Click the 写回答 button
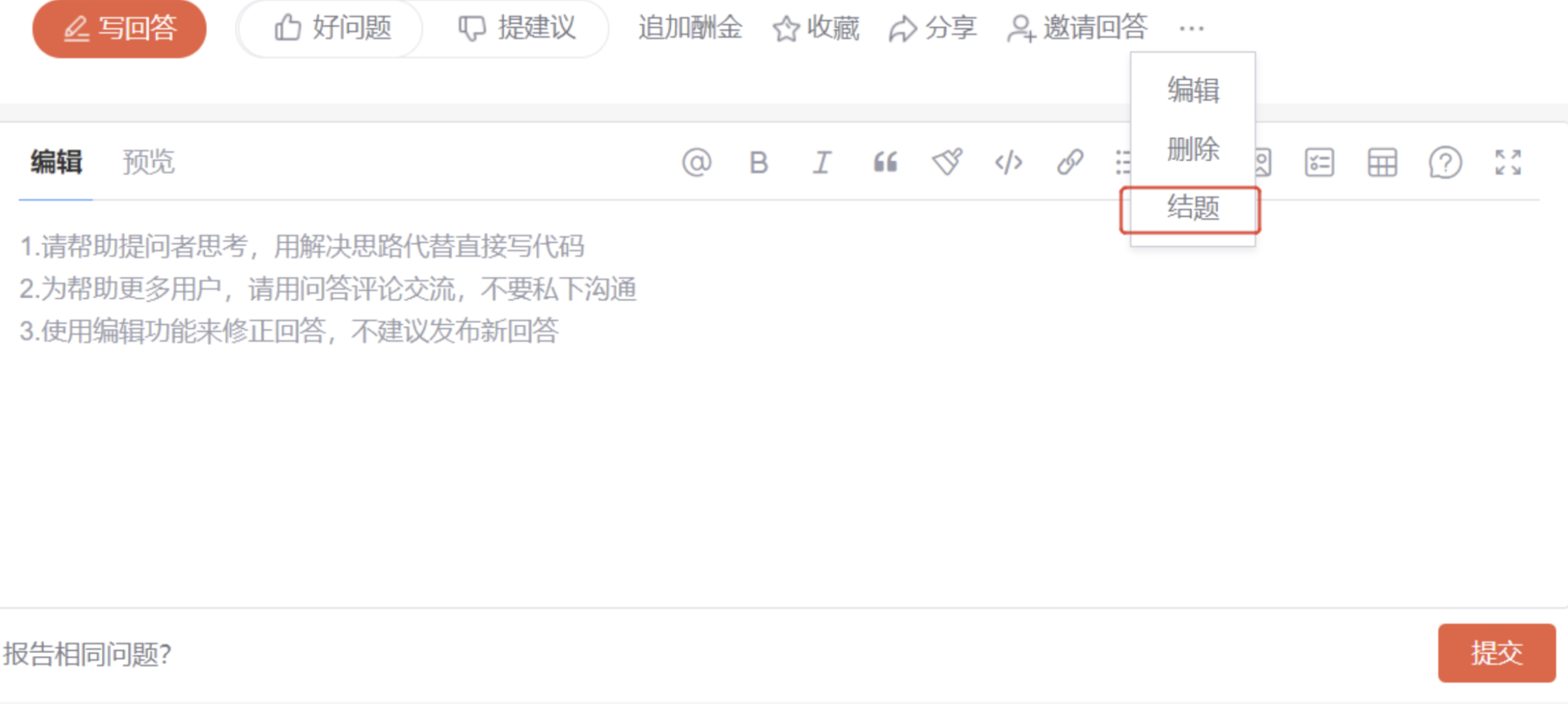 (119, 29)
